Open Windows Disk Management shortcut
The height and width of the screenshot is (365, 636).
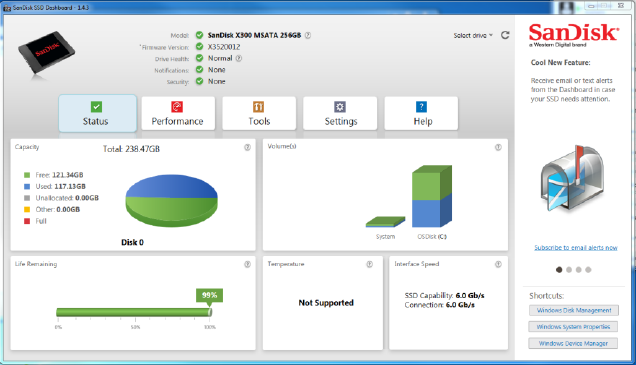pos(574,310)
